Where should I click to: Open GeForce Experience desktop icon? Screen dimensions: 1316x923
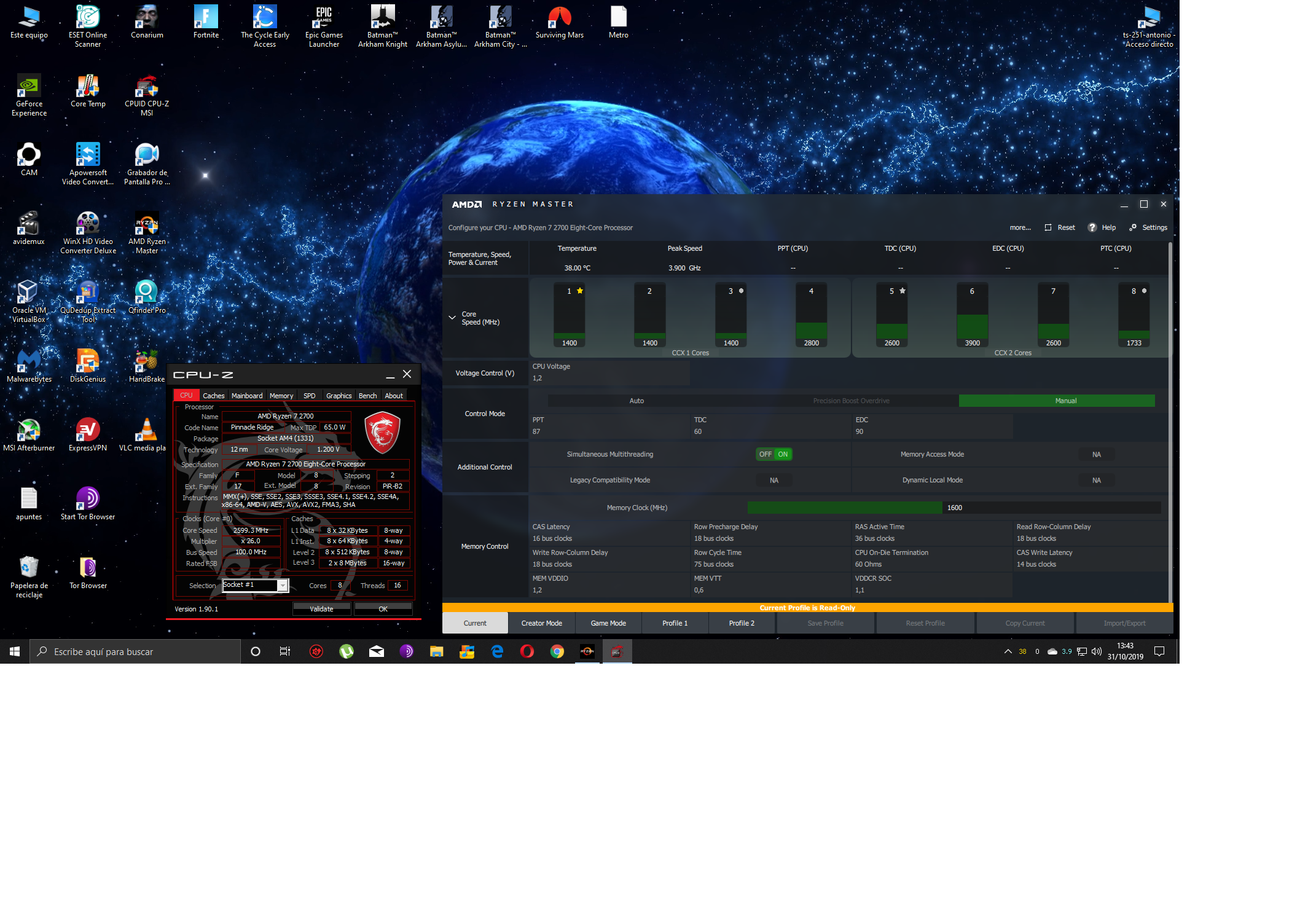pyautogui.click(x=29, y=95)
